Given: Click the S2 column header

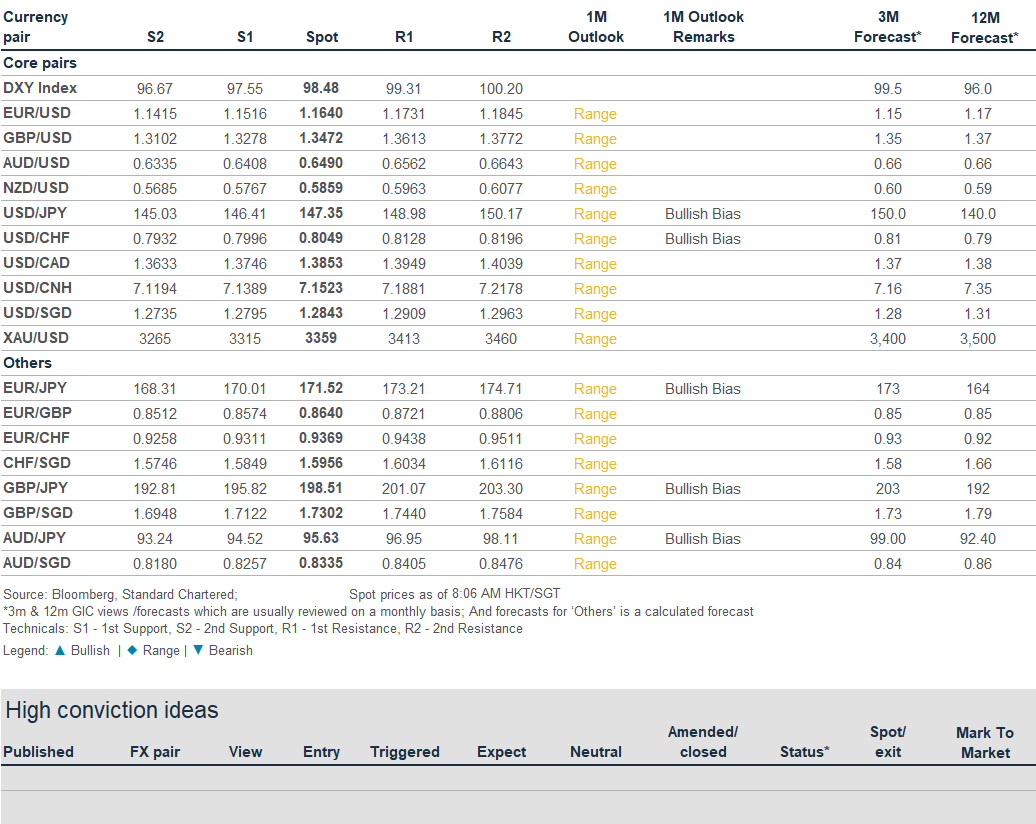Looking at the screenshot, I should pos(155,37).
